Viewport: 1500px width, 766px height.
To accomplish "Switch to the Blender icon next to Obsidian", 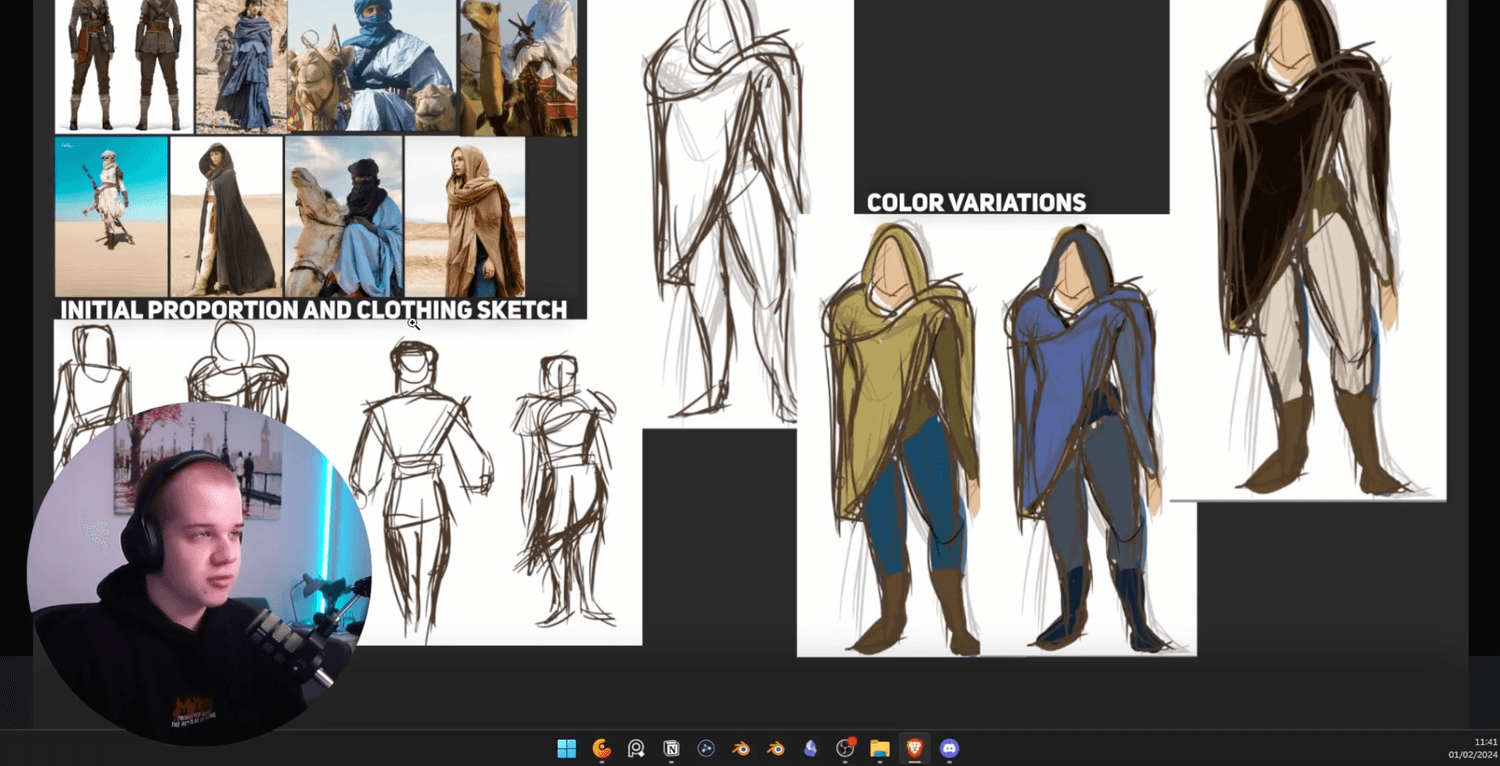I will [776, 748].
